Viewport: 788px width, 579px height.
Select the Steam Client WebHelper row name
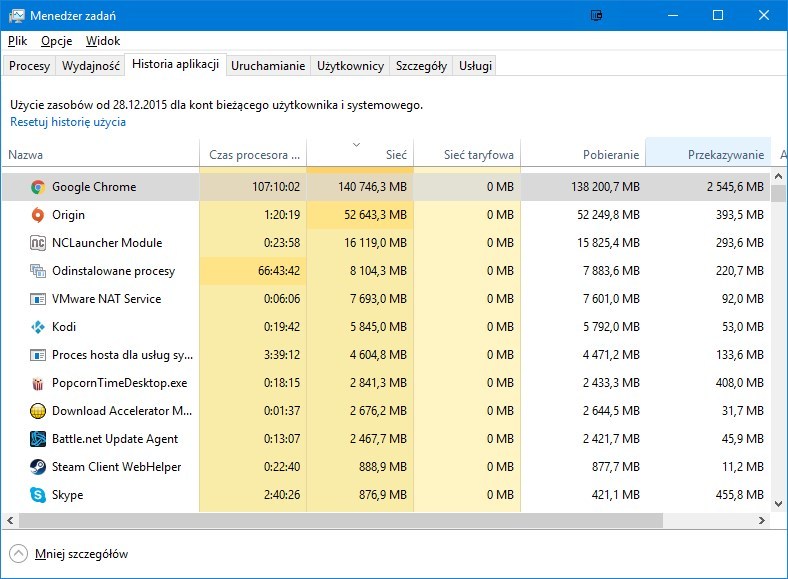(x=117, y=467)
